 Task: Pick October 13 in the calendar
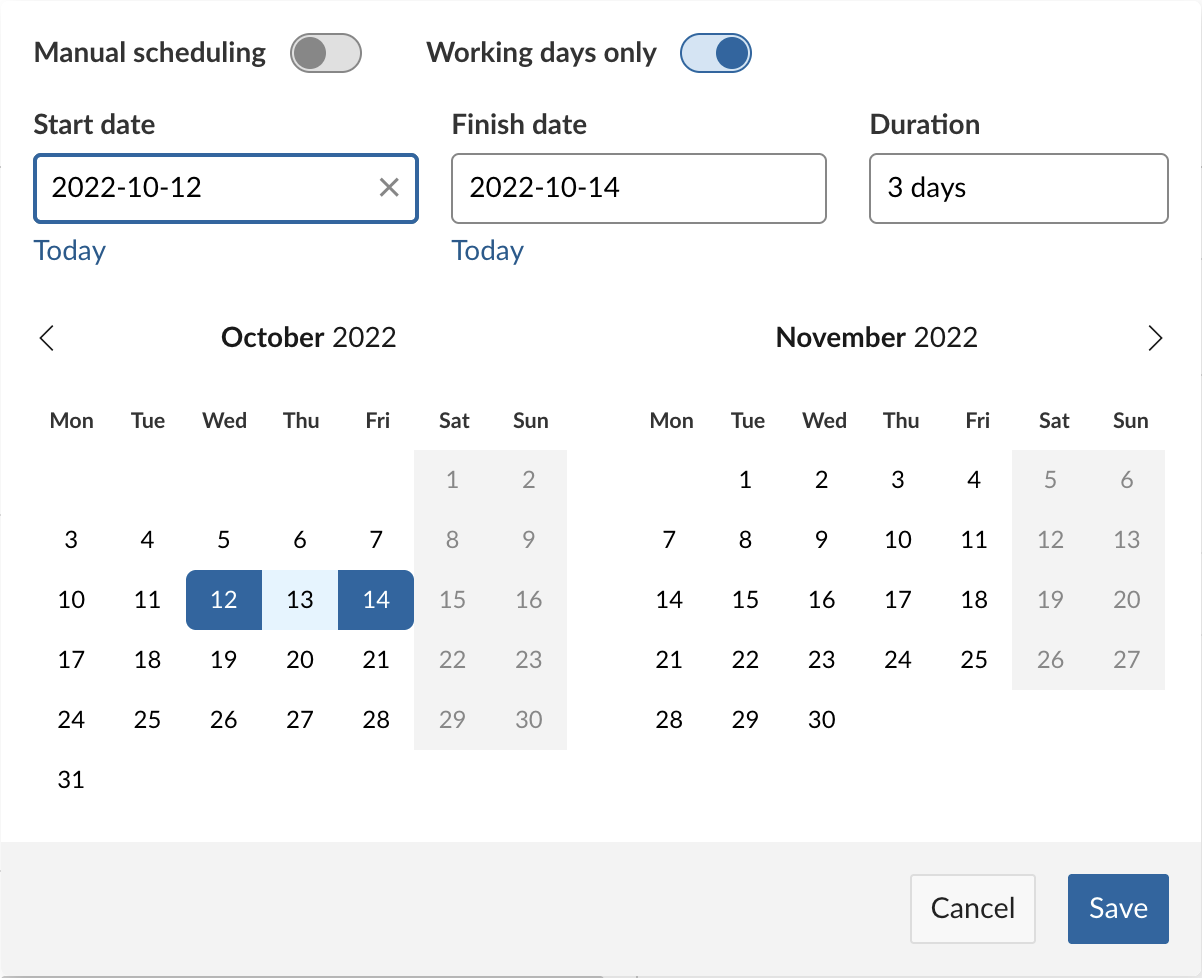click(x=300, y=600)
